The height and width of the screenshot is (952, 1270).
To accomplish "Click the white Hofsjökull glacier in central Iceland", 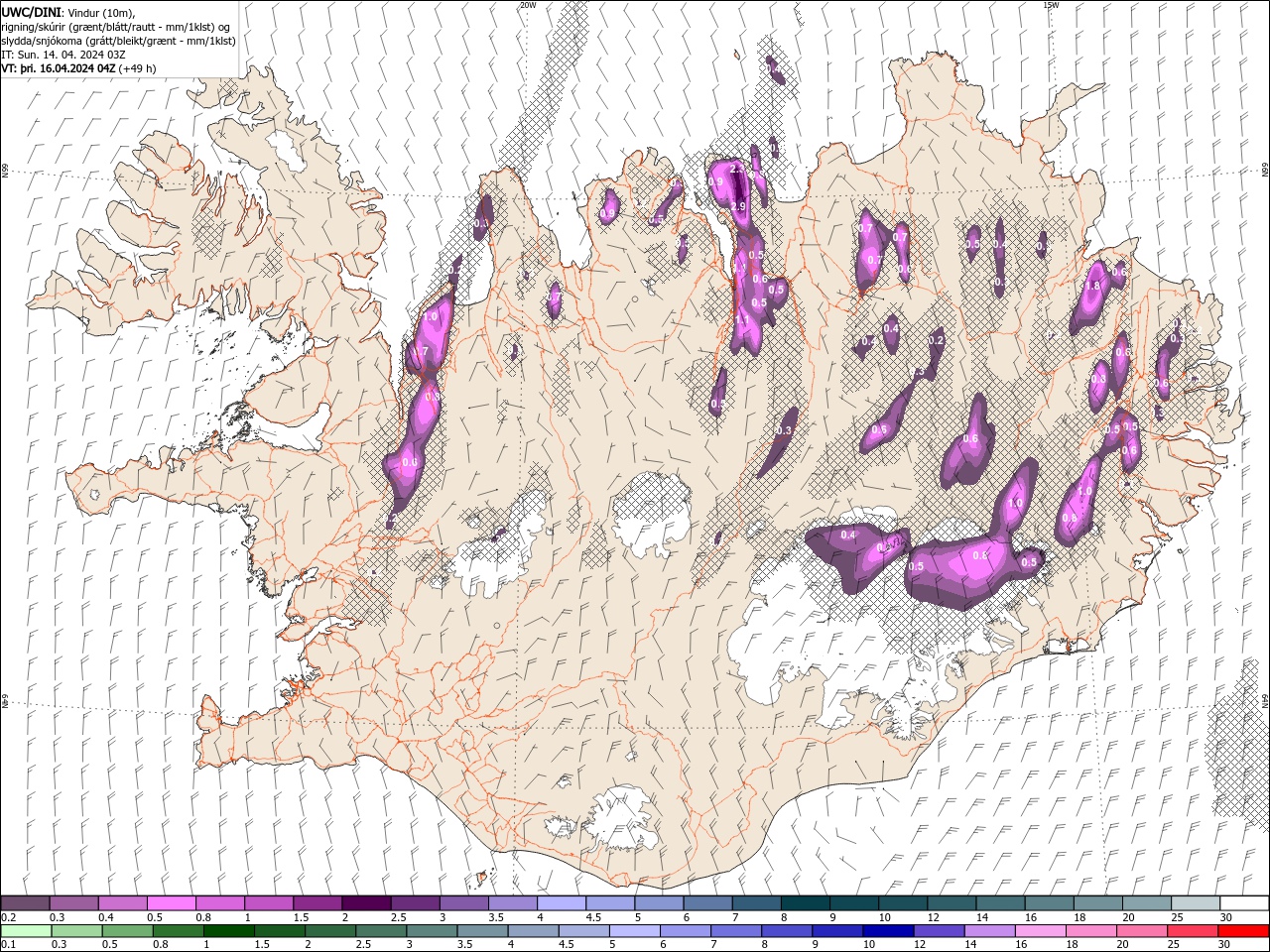I will [651, 513].
